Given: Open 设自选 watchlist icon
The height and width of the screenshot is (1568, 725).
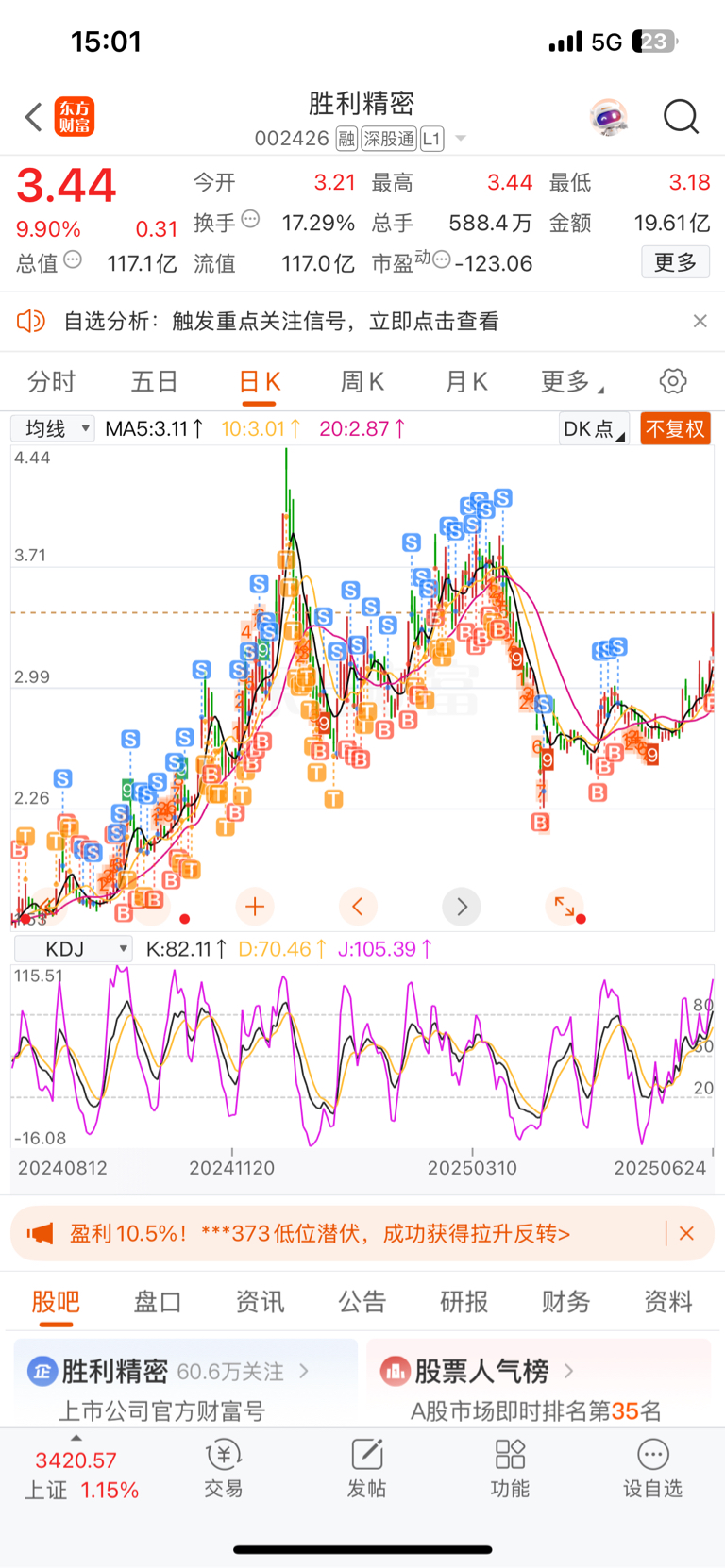Looking at the screenshot, I should point(652,1469).
